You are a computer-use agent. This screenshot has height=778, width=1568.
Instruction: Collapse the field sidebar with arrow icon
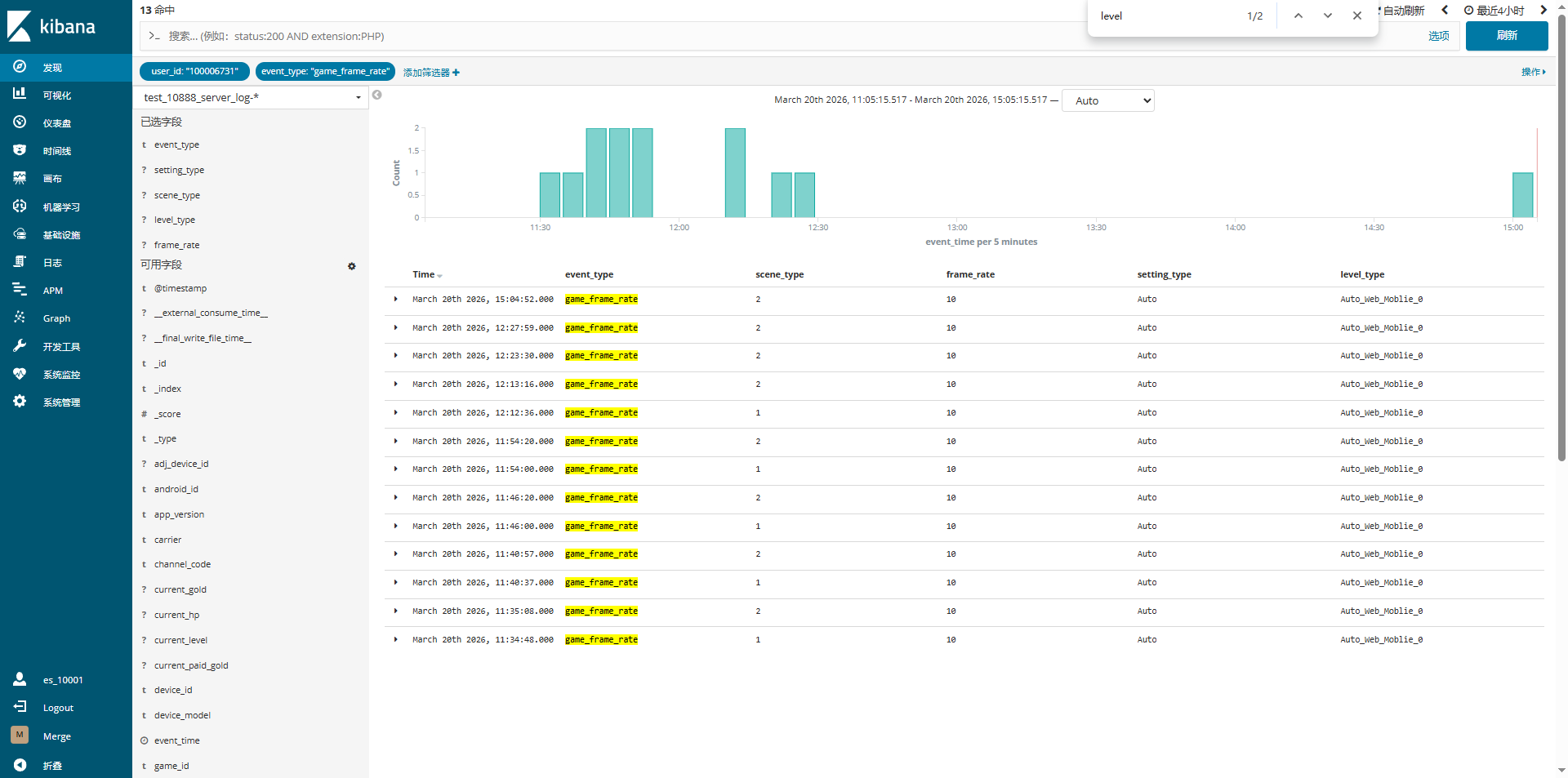(376, 96)
